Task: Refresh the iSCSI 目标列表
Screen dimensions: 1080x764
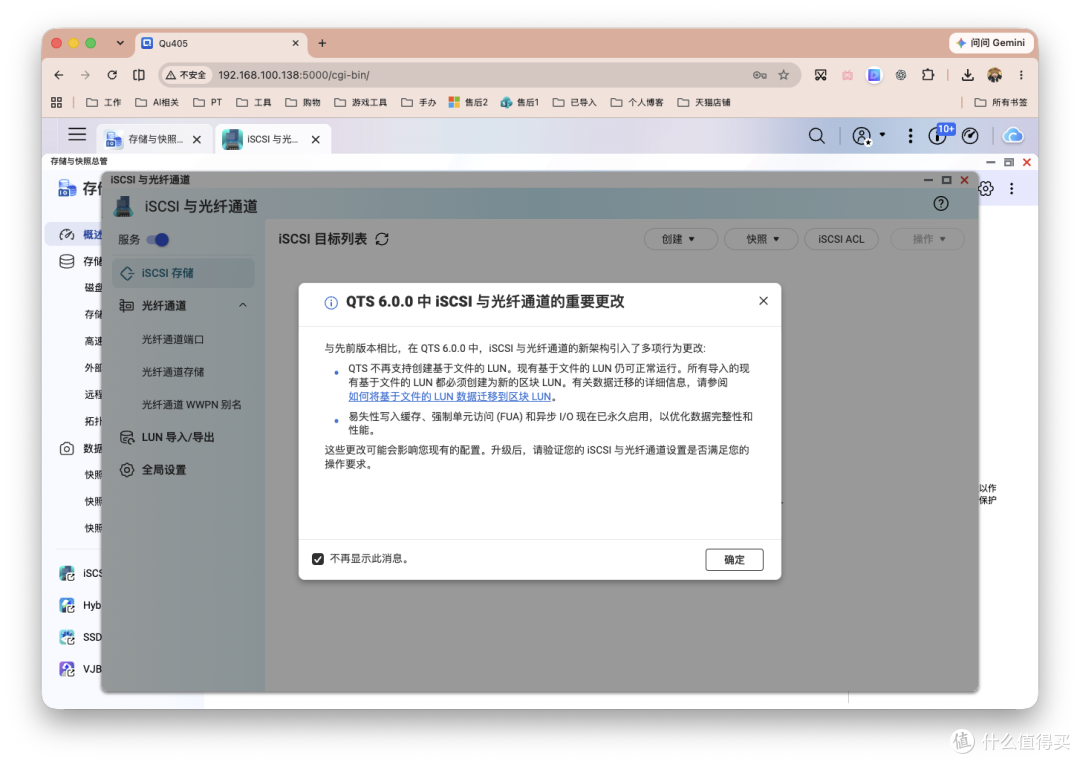Action: coord(382,239)
